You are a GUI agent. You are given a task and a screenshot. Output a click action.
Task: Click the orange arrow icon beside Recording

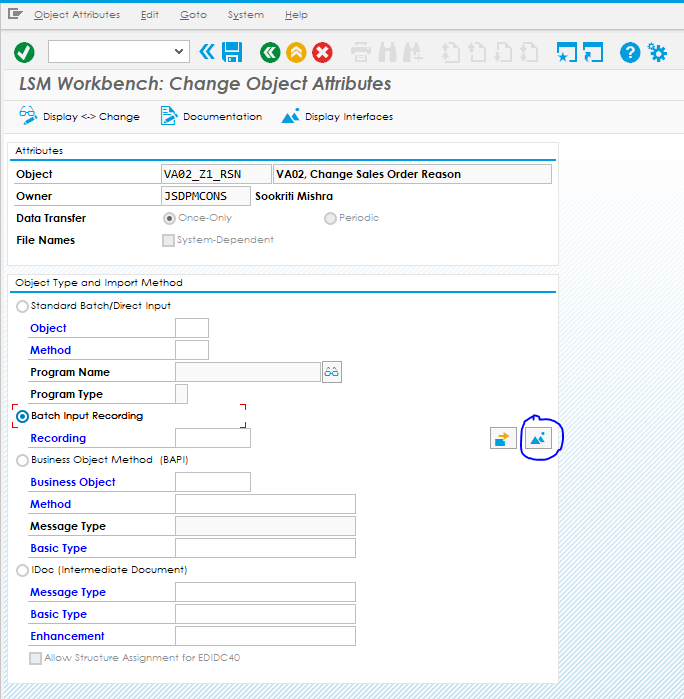point(503,438)
